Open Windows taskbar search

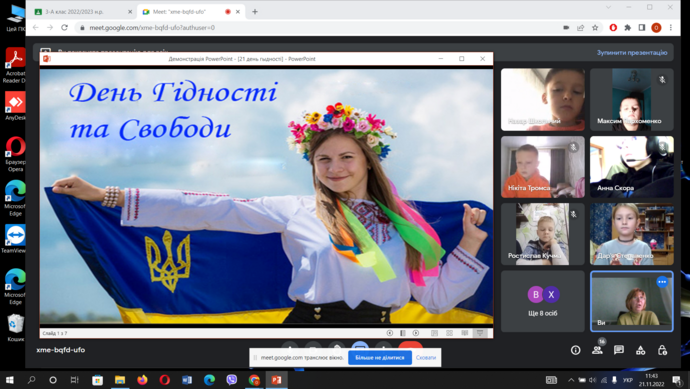coord(31,380)
